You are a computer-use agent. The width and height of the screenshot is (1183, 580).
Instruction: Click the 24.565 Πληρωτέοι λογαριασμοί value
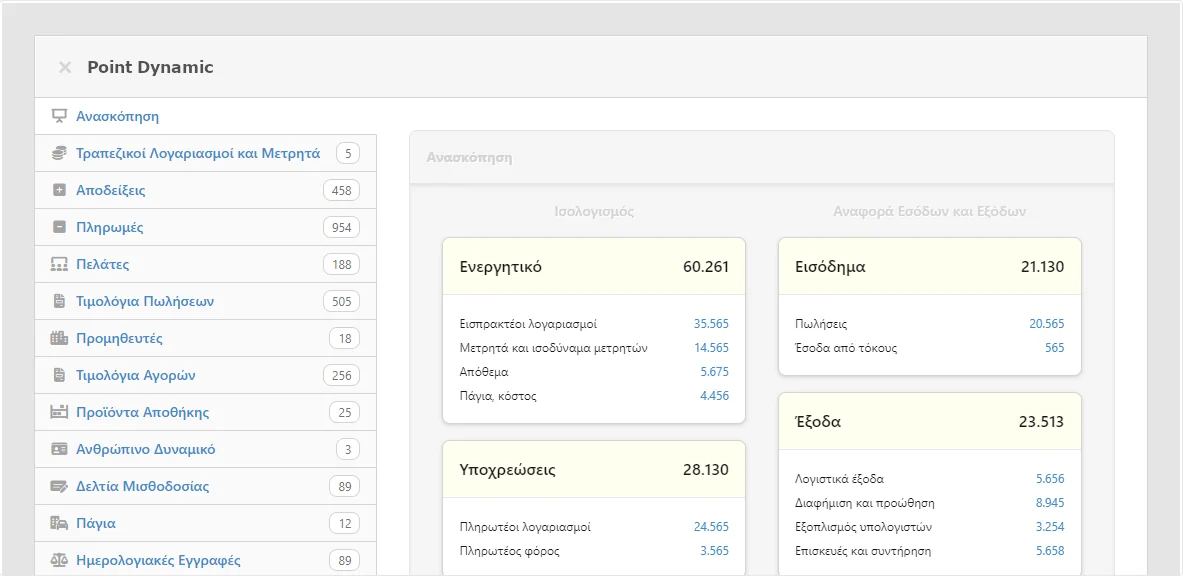[x=711, y=527]
